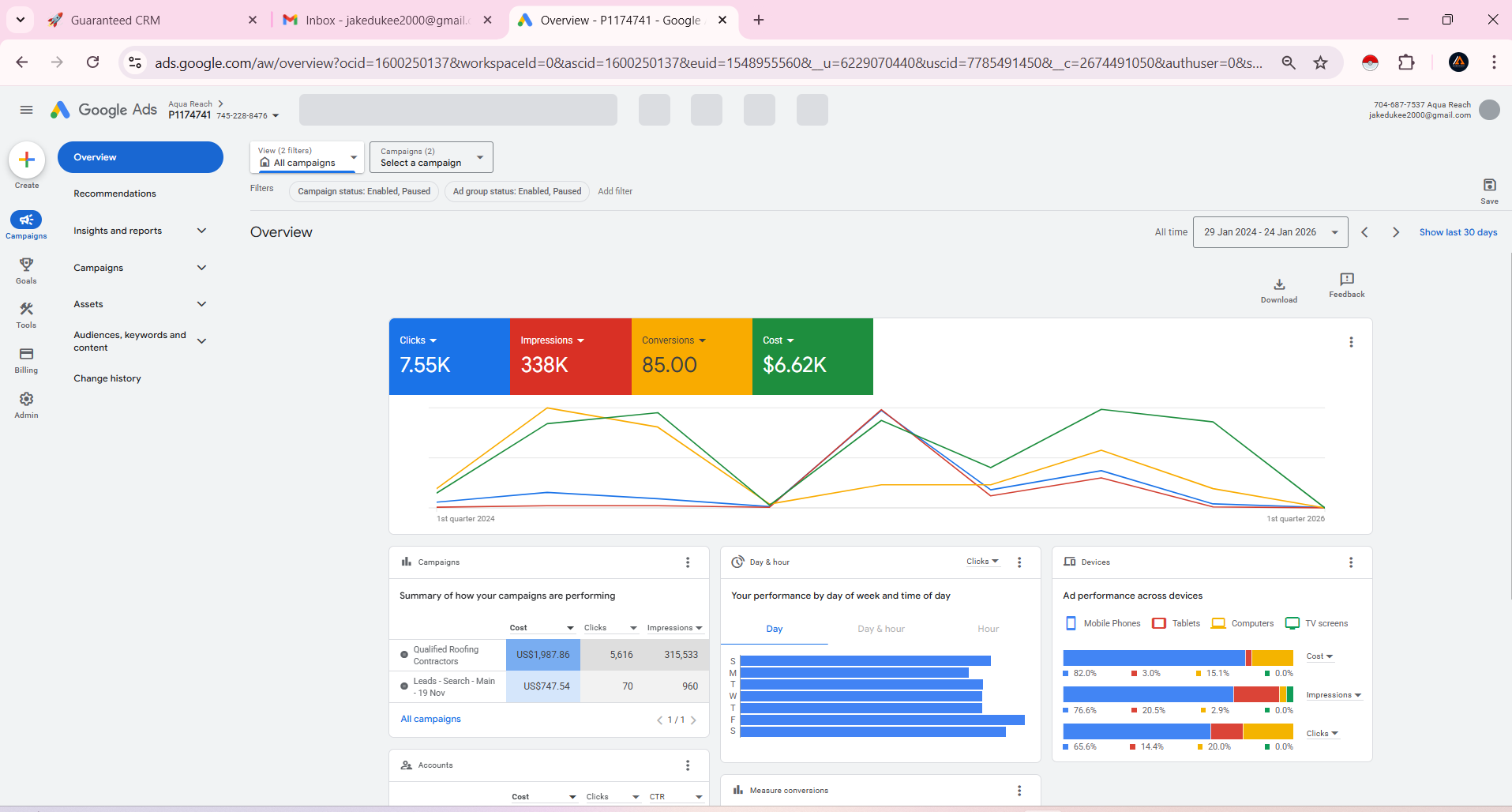Click the Create plus button
1512x812 pixels.
(27, 160)
